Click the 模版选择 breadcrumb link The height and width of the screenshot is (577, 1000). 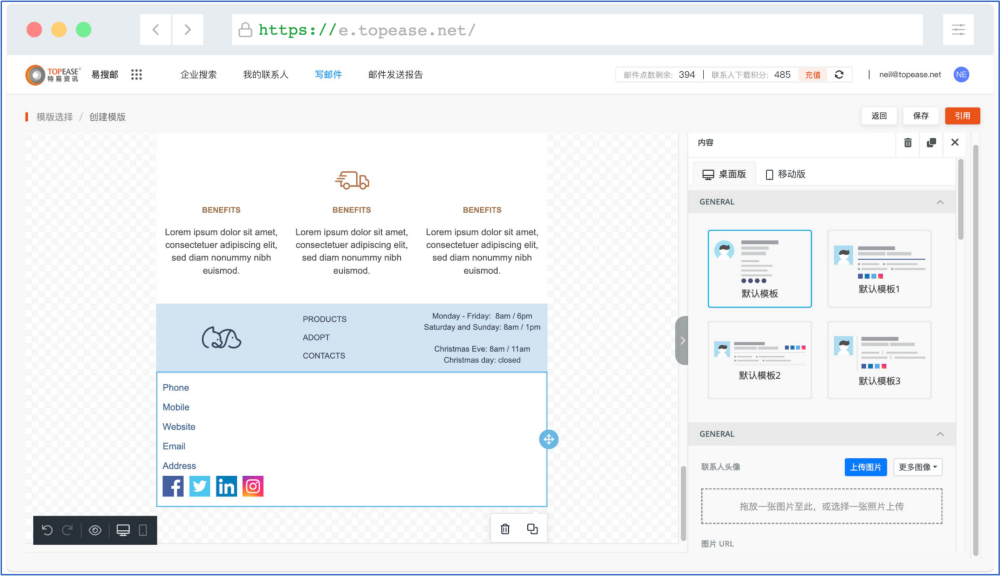54,117
